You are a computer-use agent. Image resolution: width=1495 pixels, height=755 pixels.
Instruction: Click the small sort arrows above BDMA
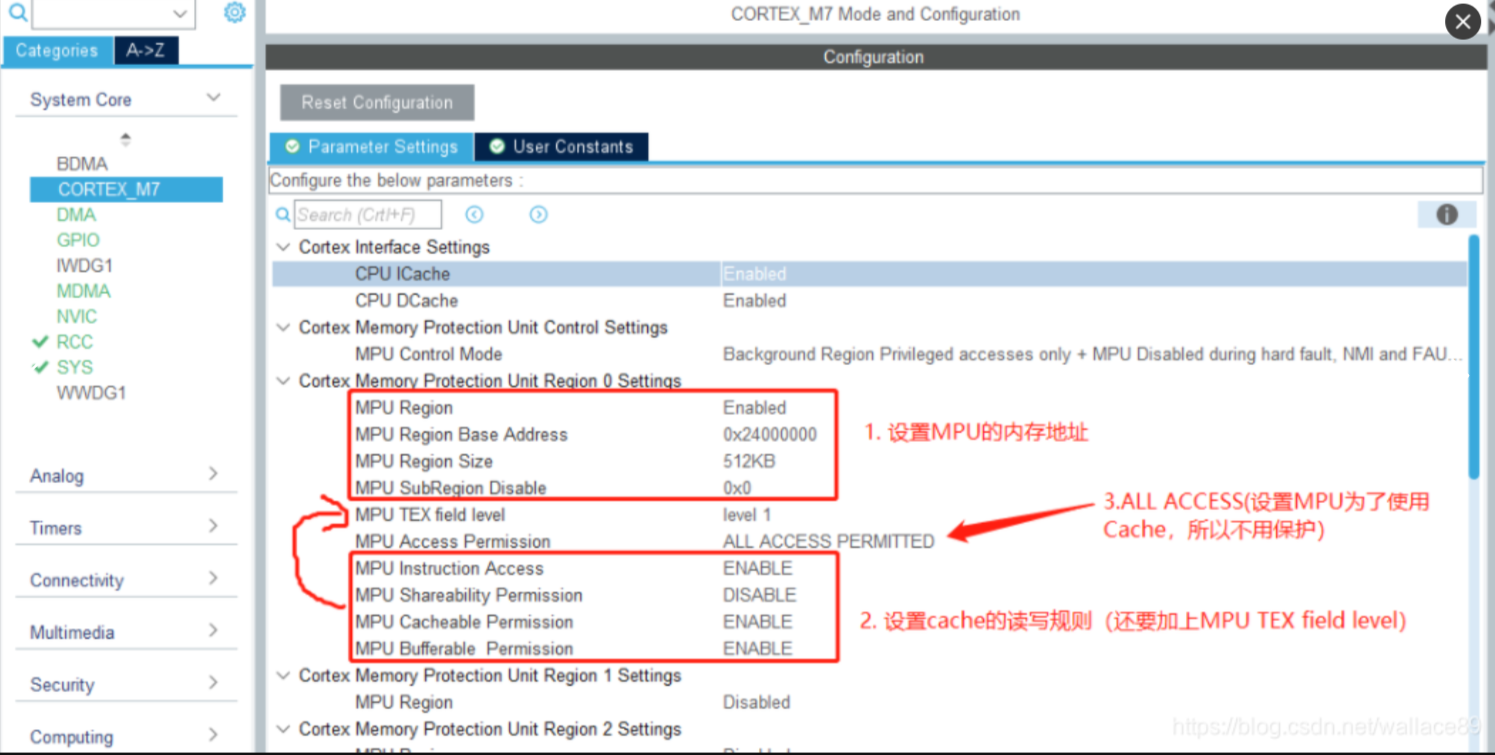(125, 139)
